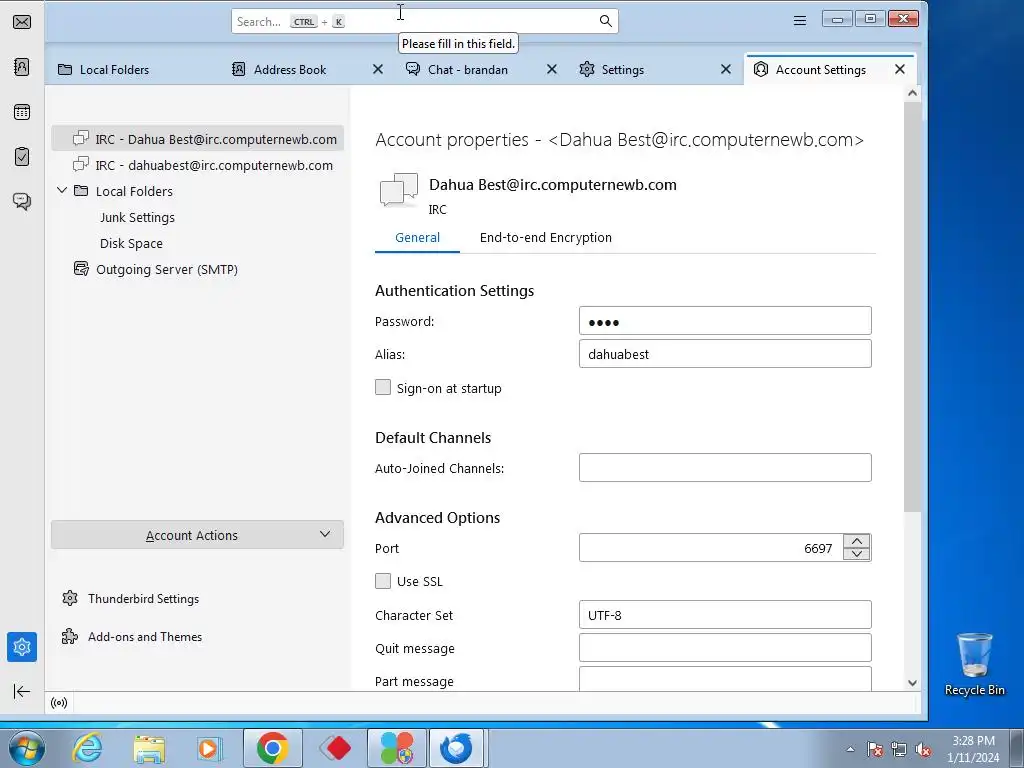Open Chat space icon in sidebar
Screen dimensions: 1024x768
click(x=22, y=201)
